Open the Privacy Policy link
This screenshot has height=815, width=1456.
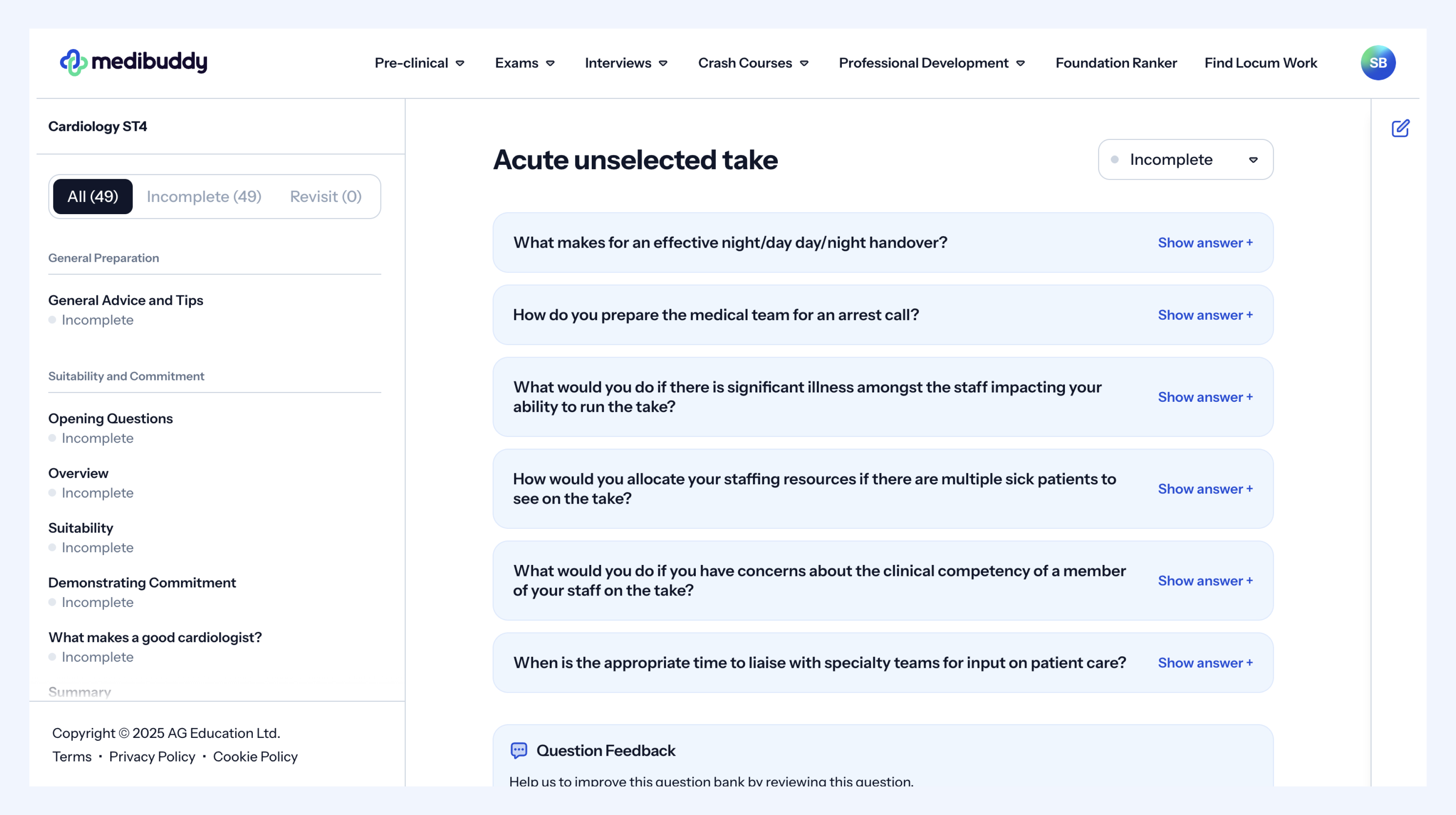pos(152,756)
